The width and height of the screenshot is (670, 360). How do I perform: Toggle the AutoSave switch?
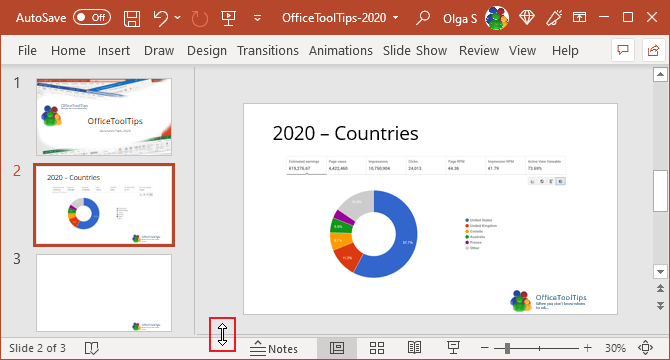click(92, 18)
